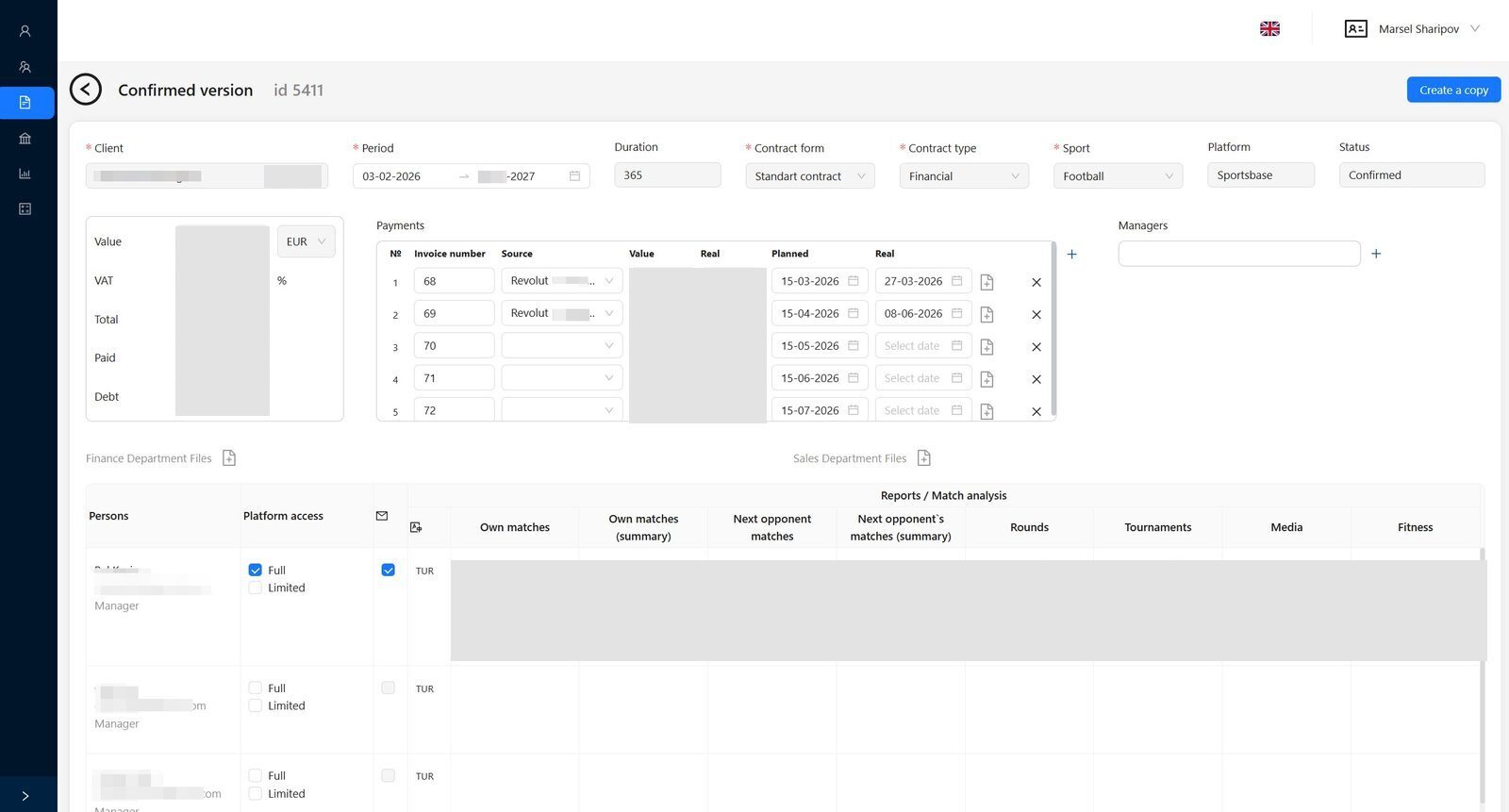Open the EUR currency dropdown
The width and height of the screenshot is (1509, 812).
(306, 241)
